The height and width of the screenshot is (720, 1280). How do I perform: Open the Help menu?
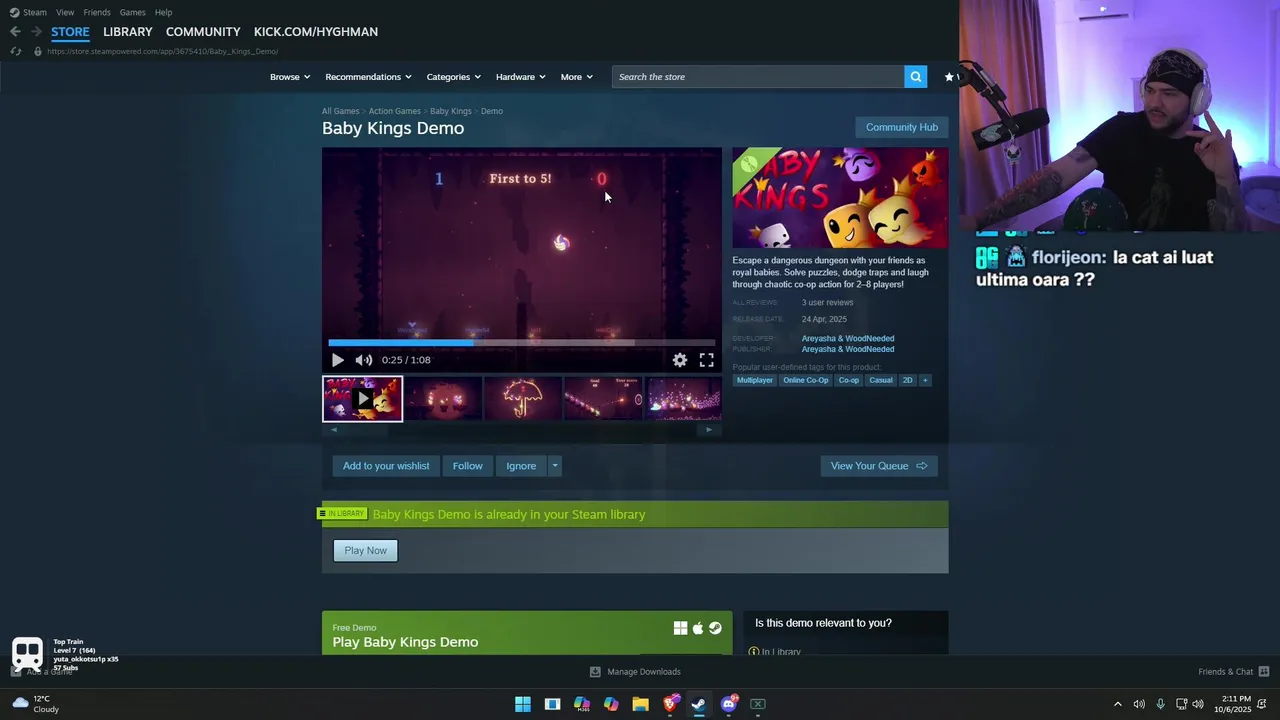pyautogui.click(x=164, y=12)
